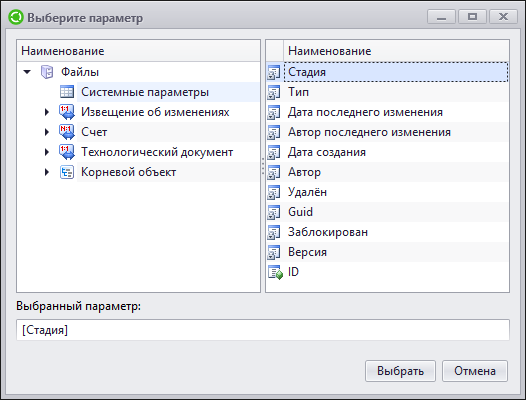This screenshot has height=400, width=526.
Task: Expand the Технологический документ node
Action: pyautogui.click(x=47, y=152)
